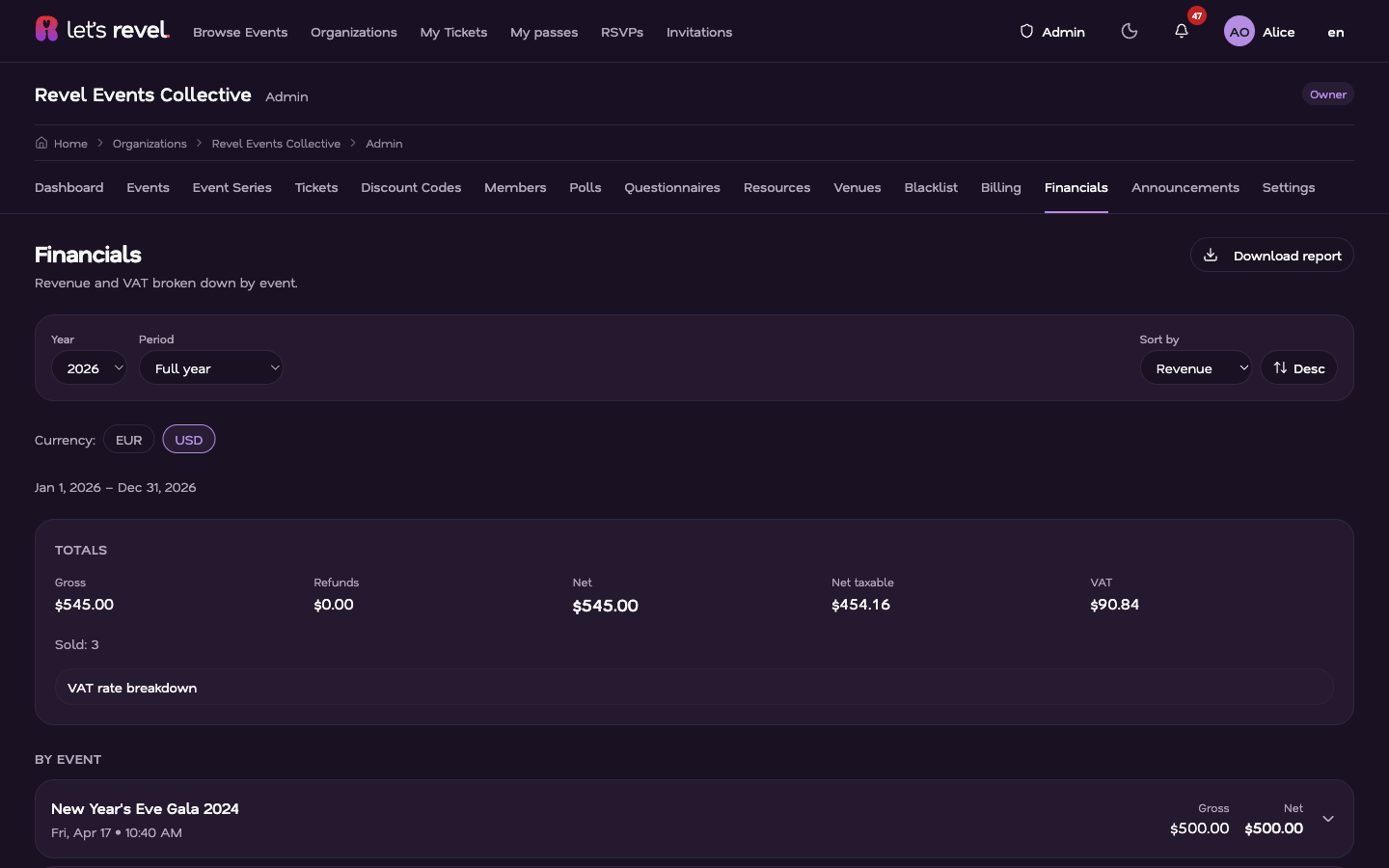Open Invitations page
The image size is (1389, 868).
coord(699,32)
